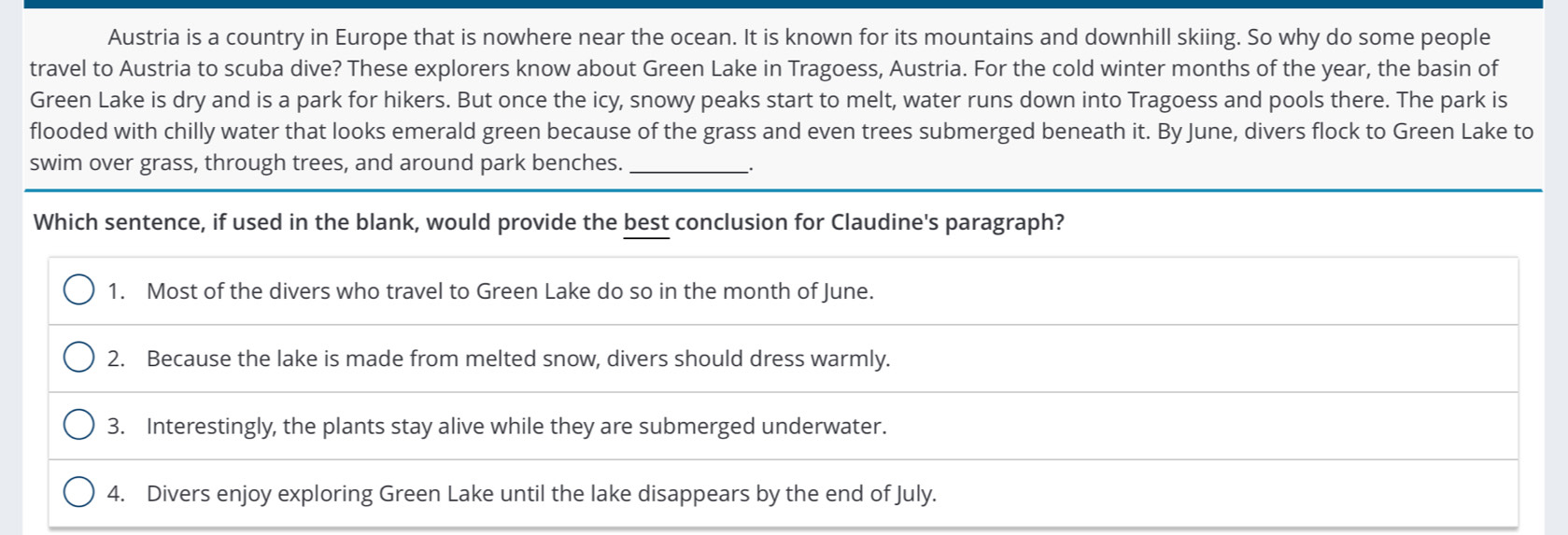
Task: Choose the radio button beside option 2
Action: coord(78,359)
